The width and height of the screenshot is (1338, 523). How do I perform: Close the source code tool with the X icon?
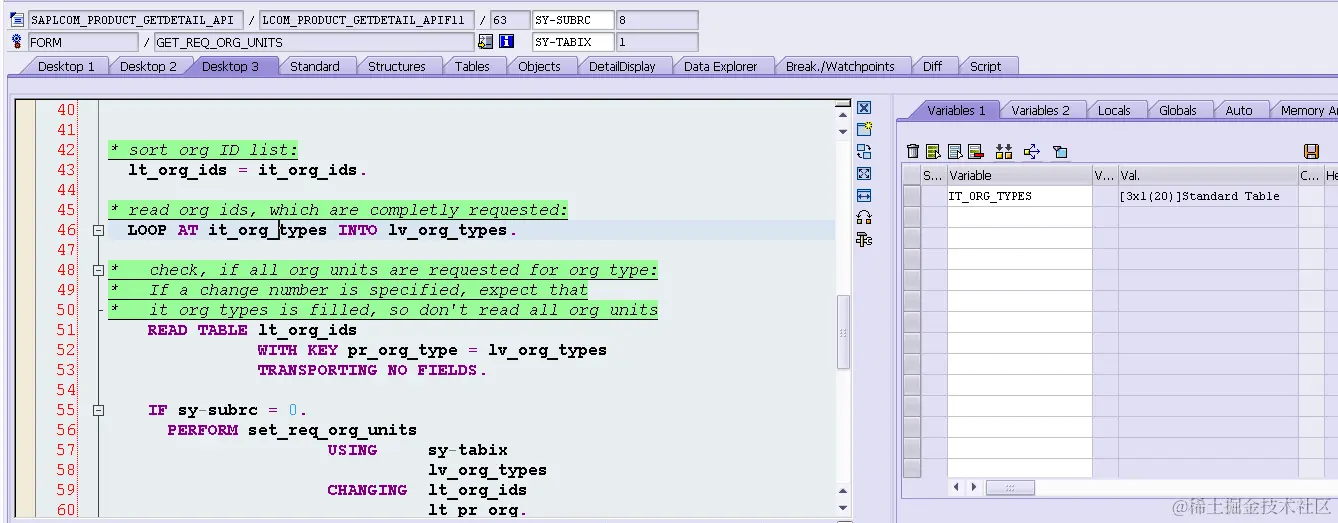(864, 108)
